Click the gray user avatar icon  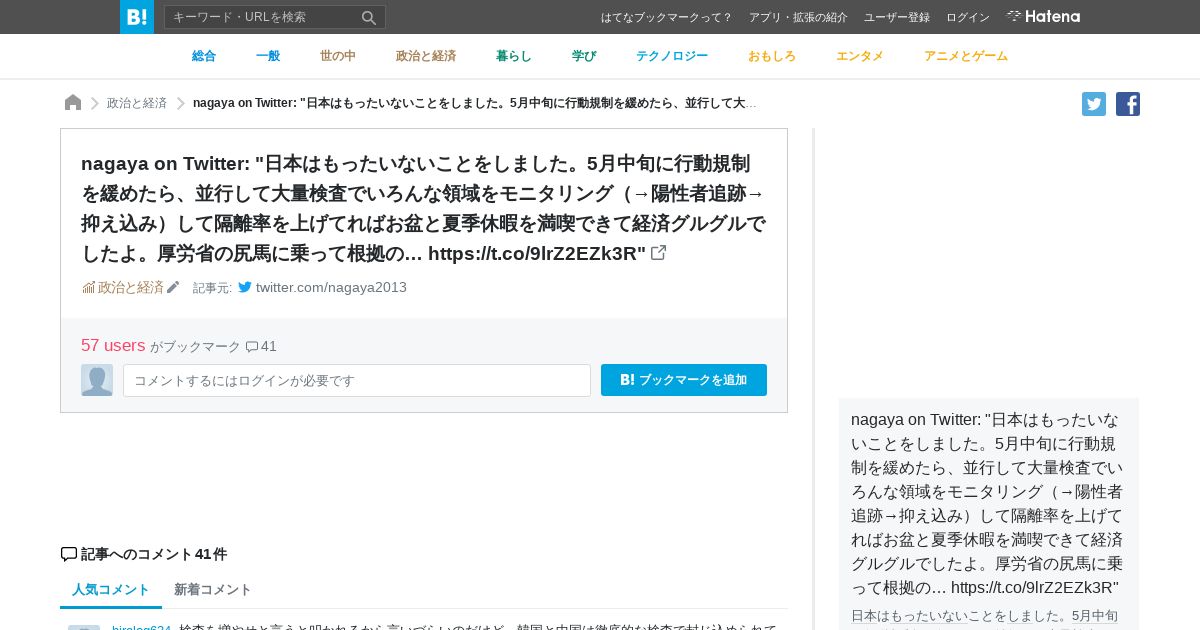[97, 380]
